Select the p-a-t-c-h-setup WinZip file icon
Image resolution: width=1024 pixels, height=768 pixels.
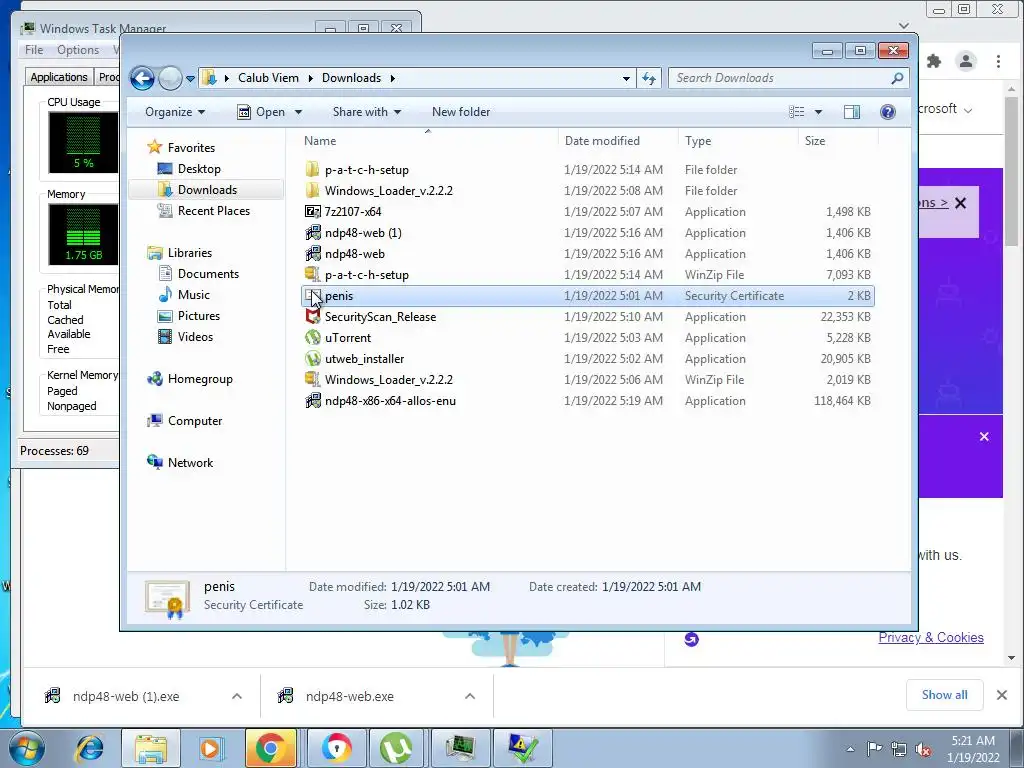coord(313,274)
